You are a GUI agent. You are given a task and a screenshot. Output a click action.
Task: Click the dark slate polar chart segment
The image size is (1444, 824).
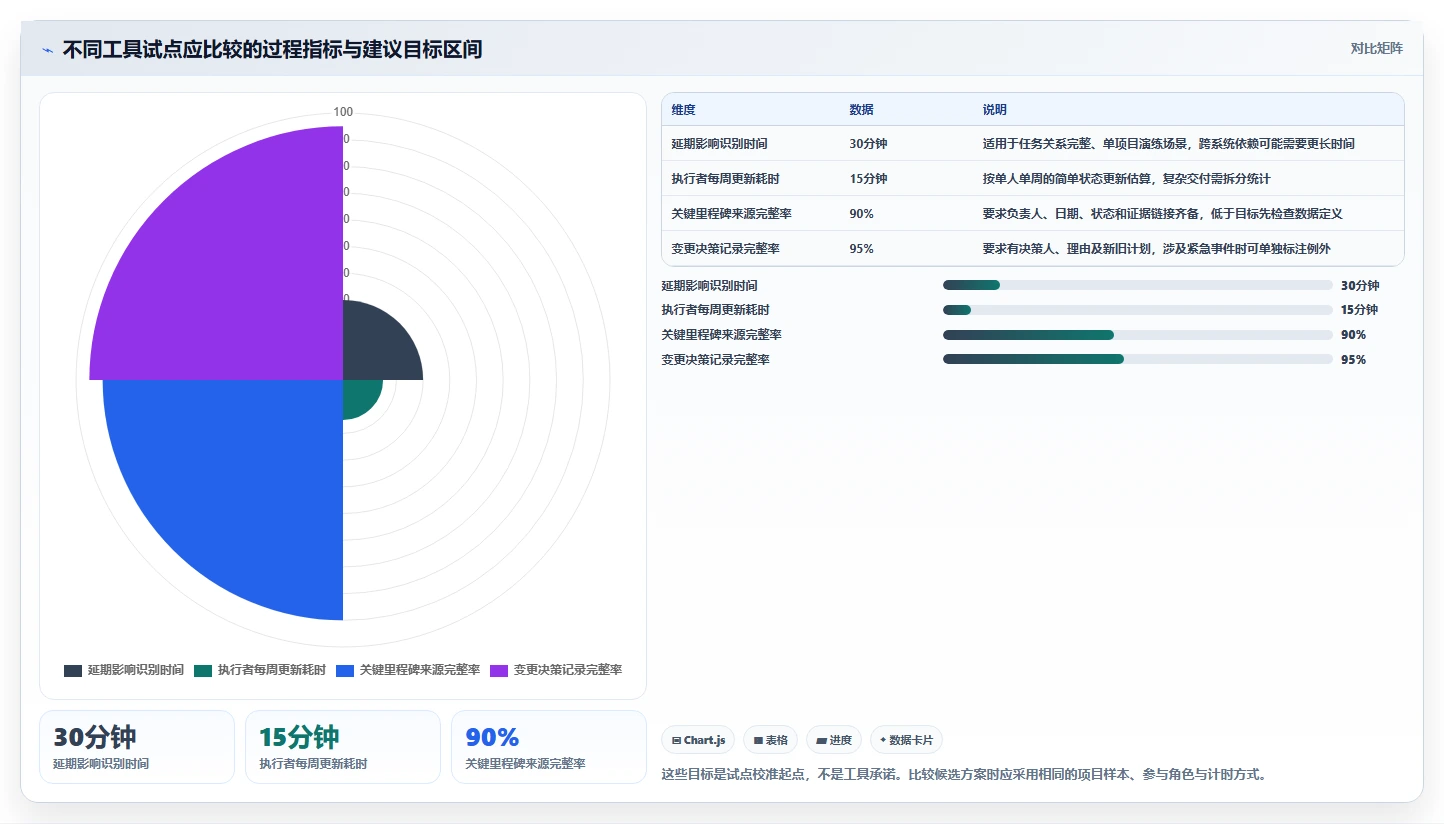tap(375, 348)
